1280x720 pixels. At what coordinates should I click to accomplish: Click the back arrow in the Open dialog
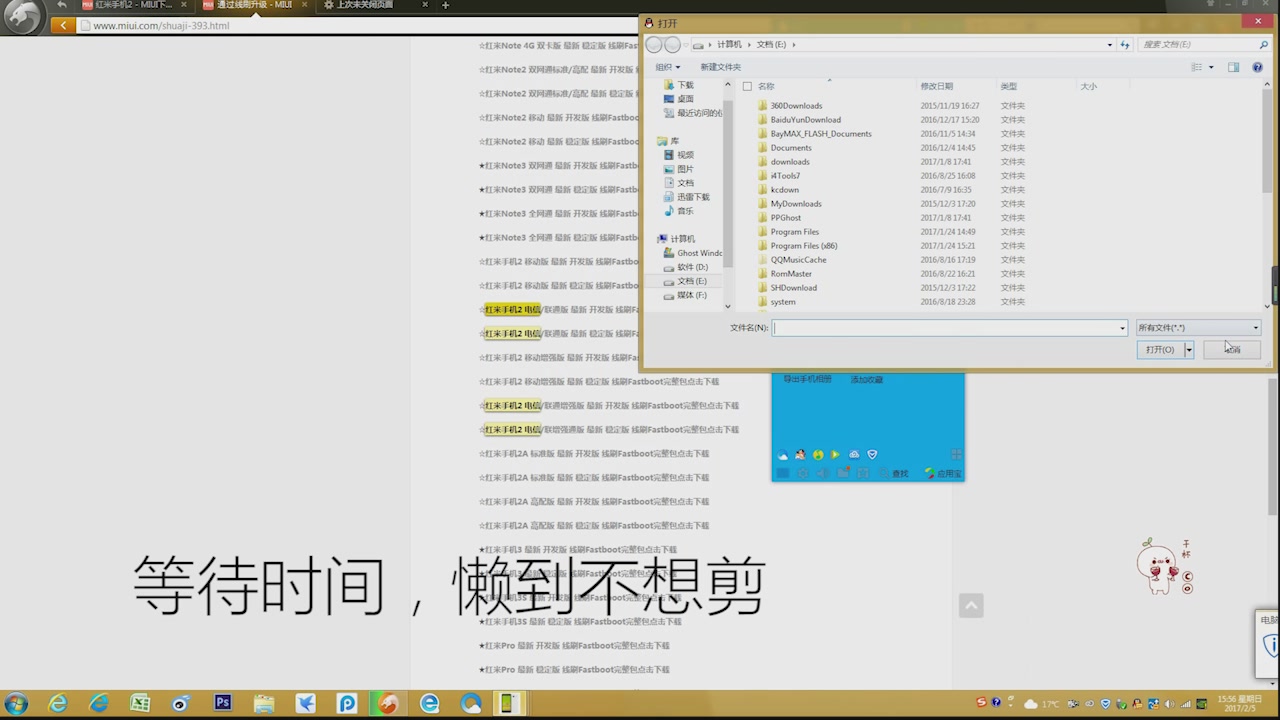point(654,44)
